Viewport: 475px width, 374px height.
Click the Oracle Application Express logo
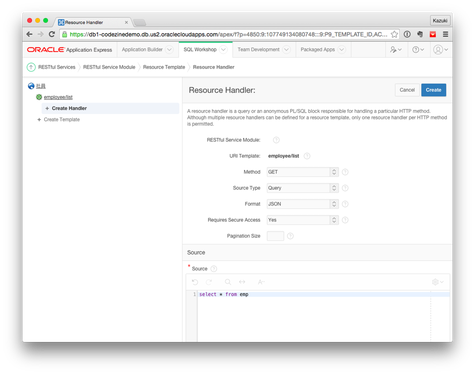coord(69,50)
